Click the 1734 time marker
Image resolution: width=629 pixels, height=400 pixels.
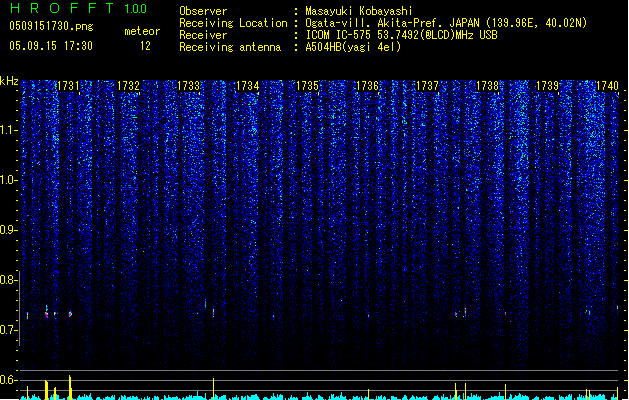(x=248, y=86)
